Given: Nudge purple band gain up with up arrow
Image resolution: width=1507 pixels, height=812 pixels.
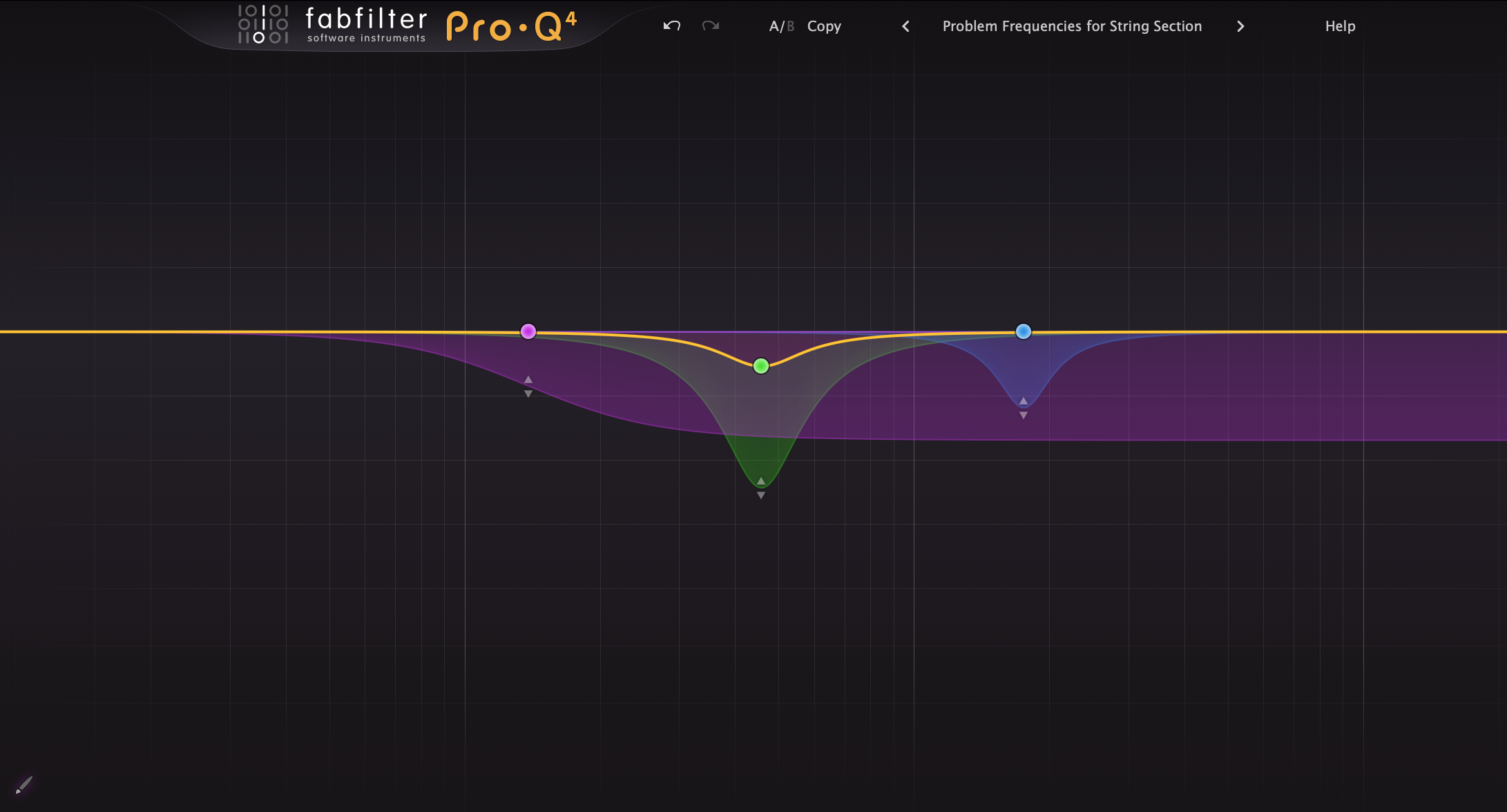Looking at the screenshot, I should point(528,378).
